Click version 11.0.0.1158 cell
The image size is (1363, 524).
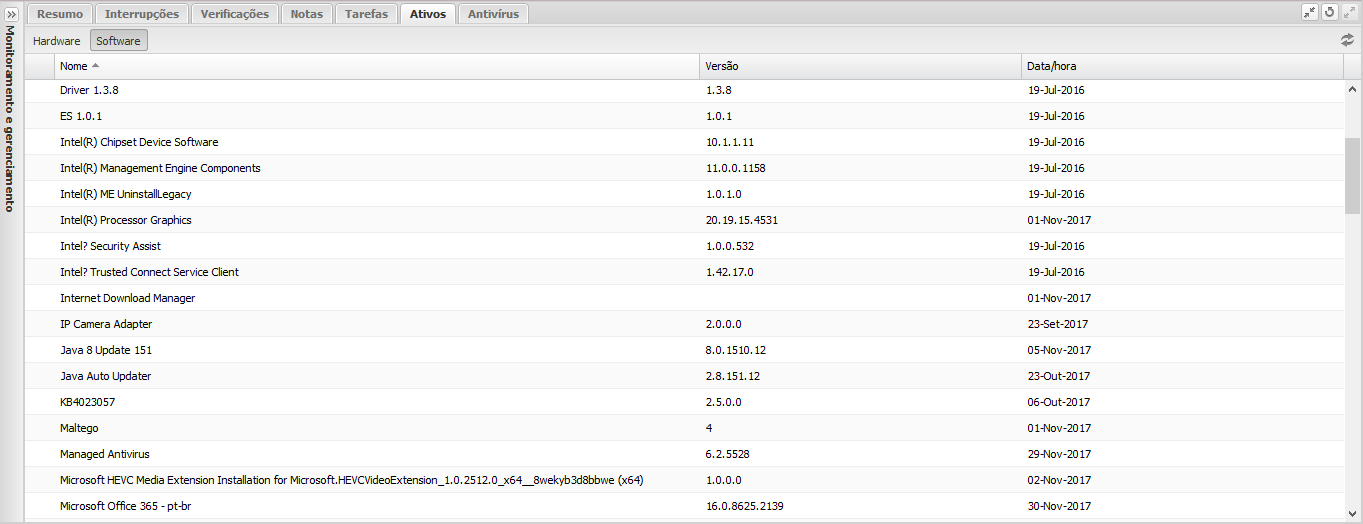tap(736, 168)
